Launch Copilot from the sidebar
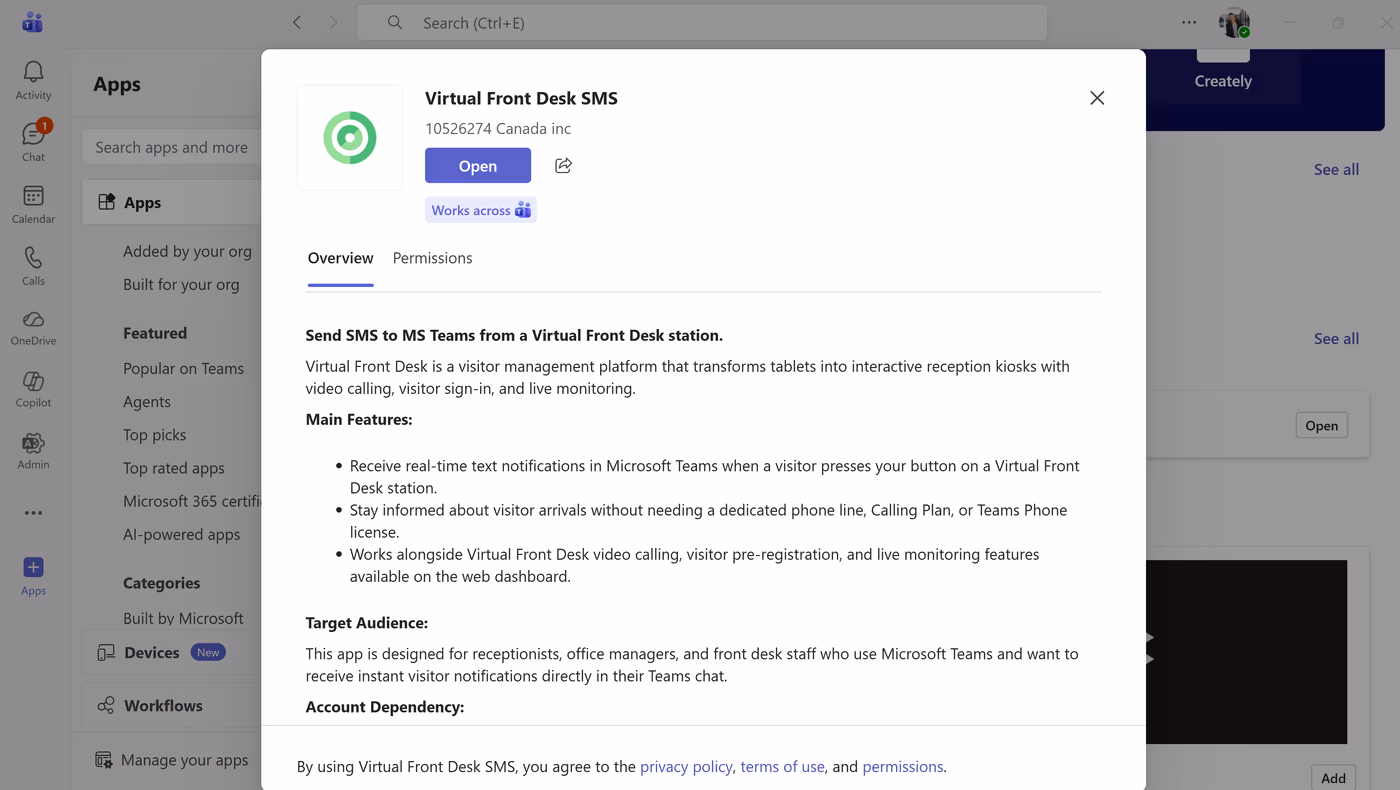The height and width of the screenshot is (790, 1400). tap(33, 389)
